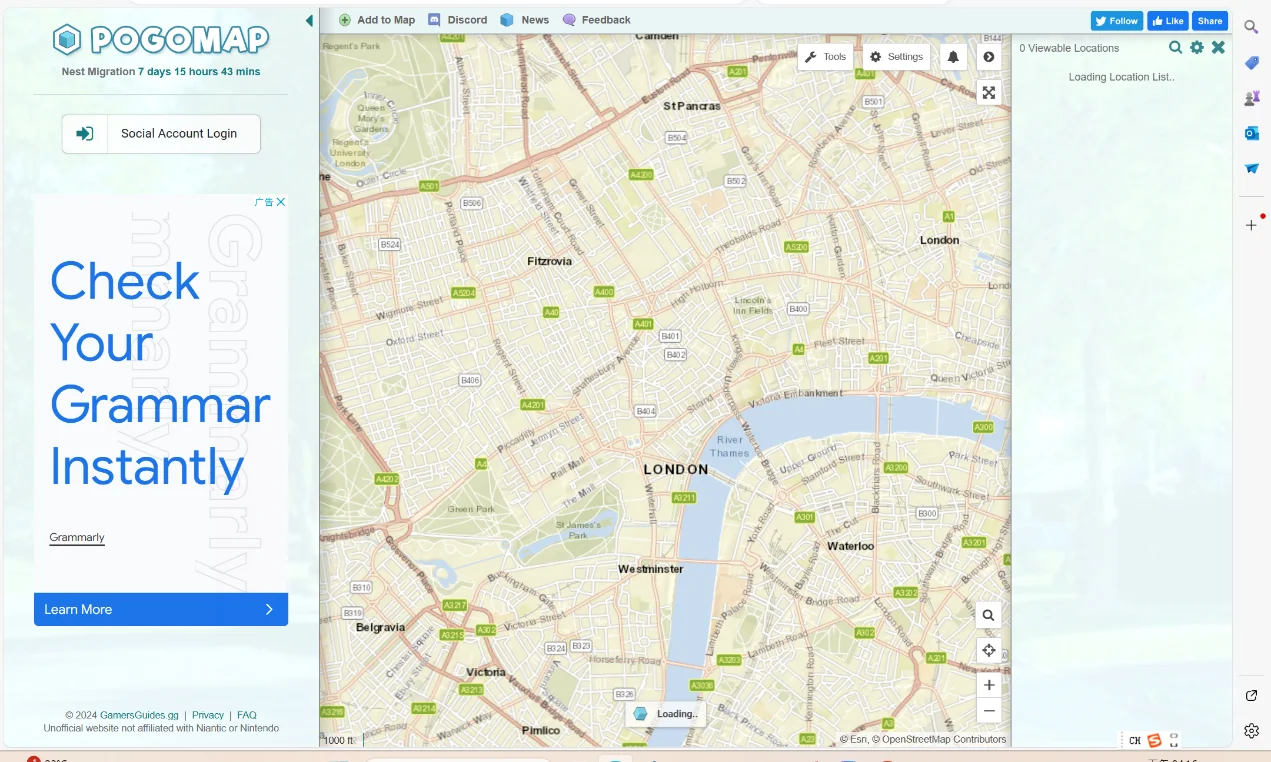Click OpenStreetMap Contributors attribution
This screenshot has height=762, width=1271.
[944, 740]
